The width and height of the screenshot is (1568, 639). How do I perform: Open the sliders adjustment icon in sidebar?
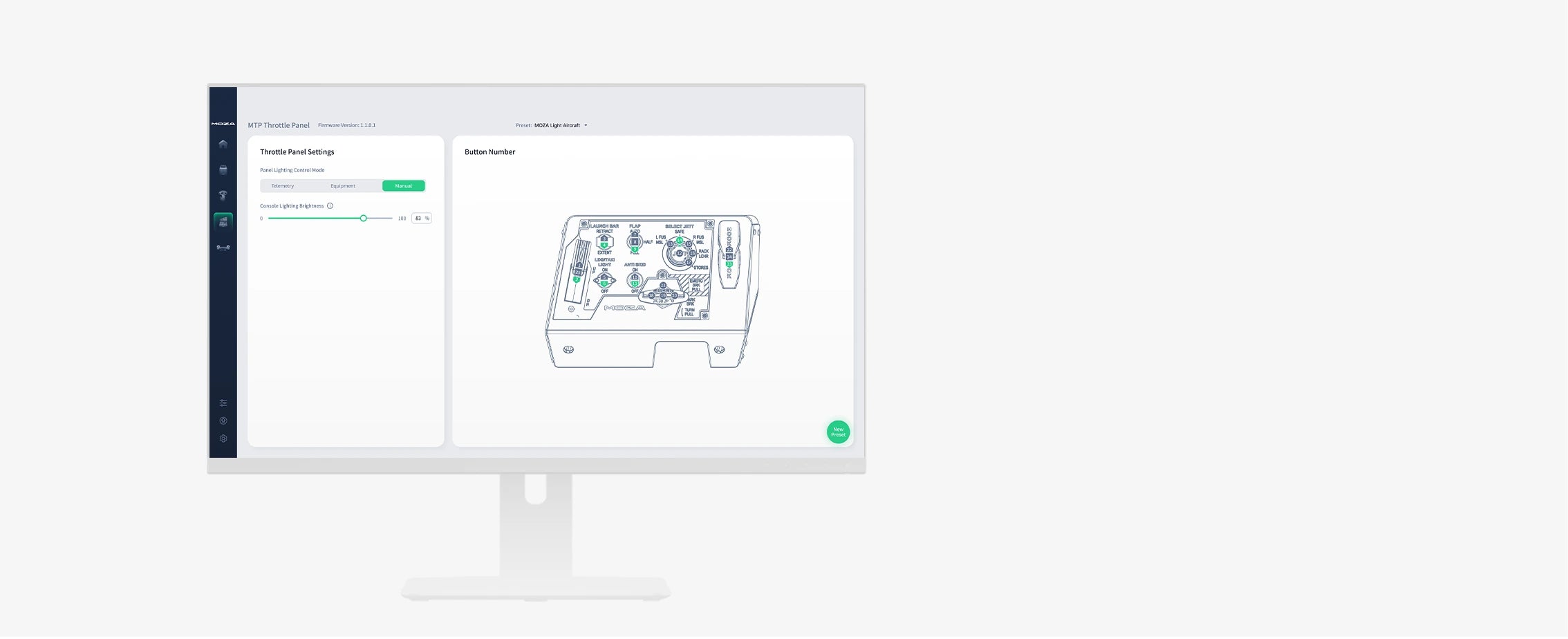(x=223, y=403)
